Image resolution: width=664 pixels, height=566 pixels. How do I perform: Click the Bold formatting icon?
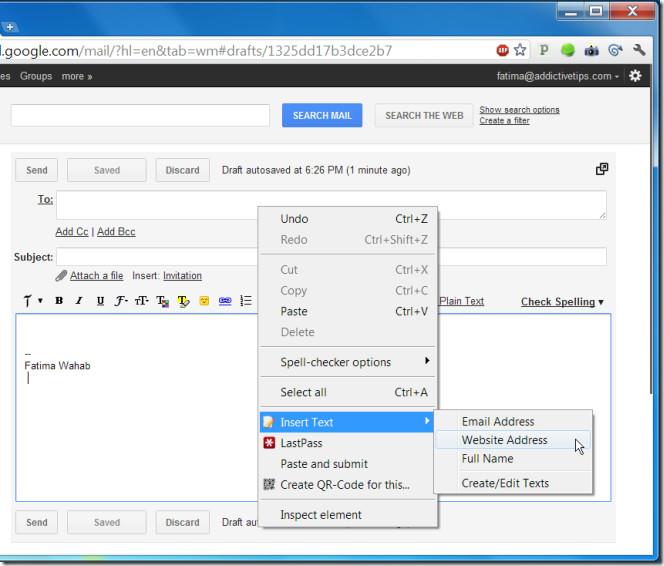click(x=59, y=301)
